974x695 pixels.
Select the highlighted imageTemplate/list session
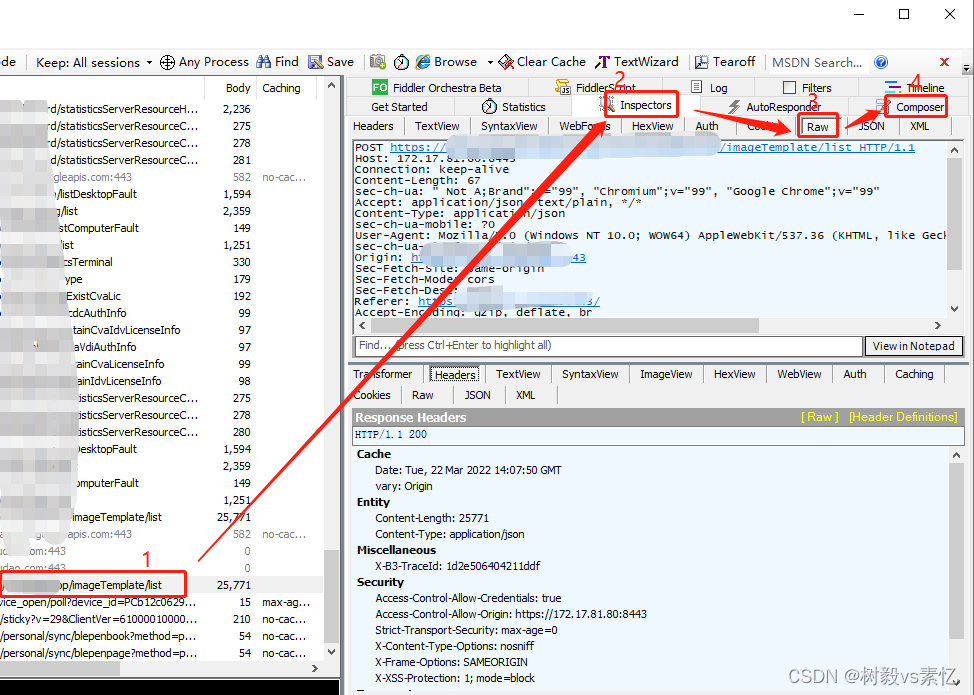tap(162, 585)
